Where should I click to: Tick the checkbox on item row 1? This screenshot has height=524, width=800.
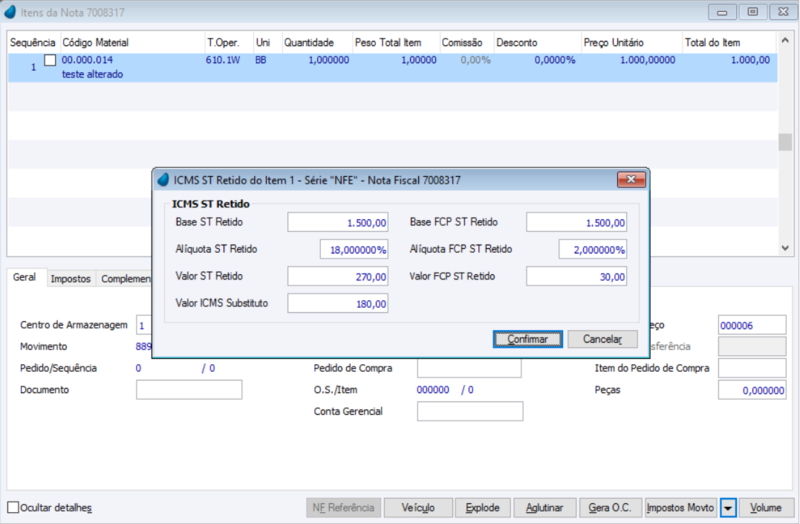pyautogui.click(x=50, y=60)
